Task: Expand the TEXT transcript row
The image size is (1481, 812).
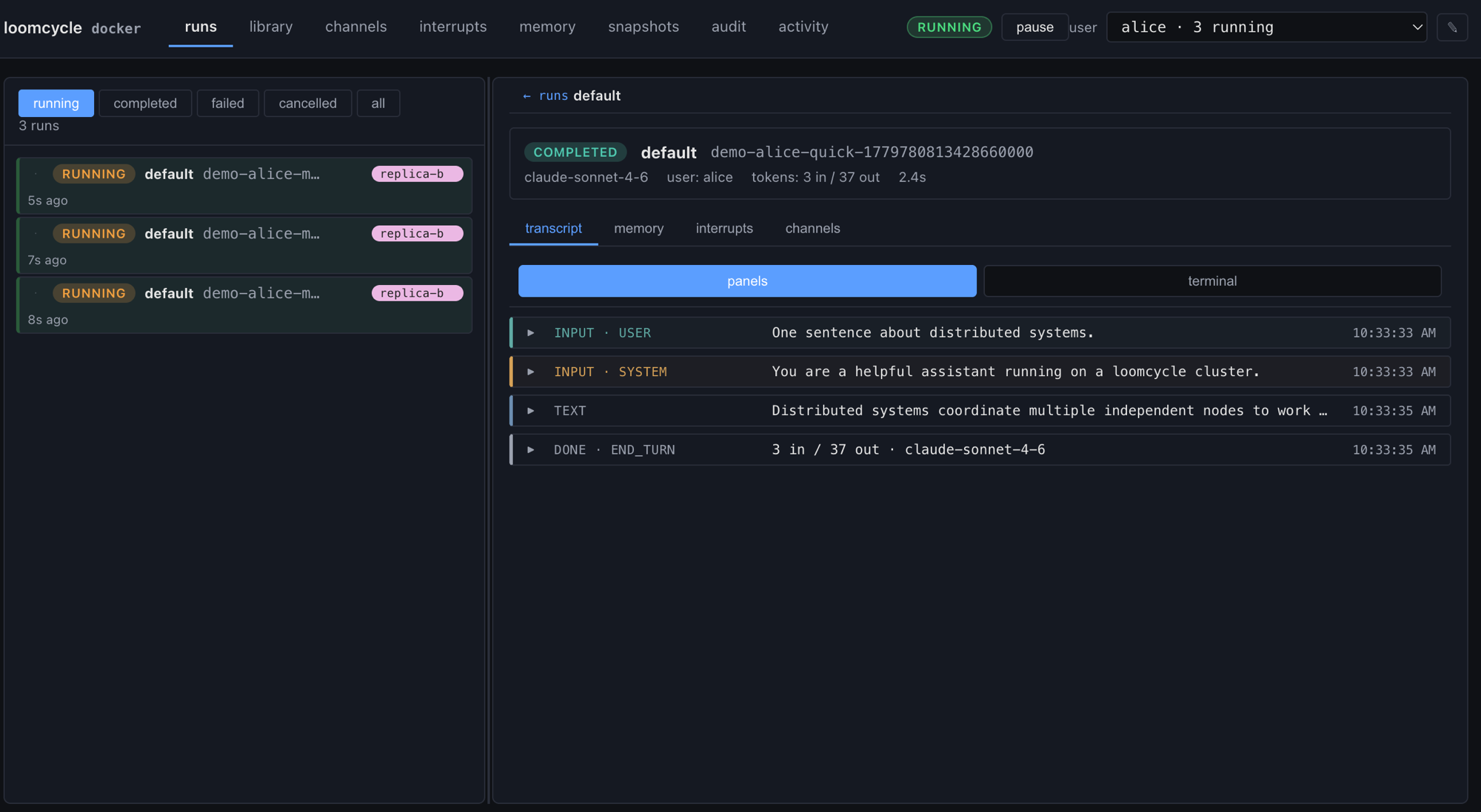Action: click(980, 411)
